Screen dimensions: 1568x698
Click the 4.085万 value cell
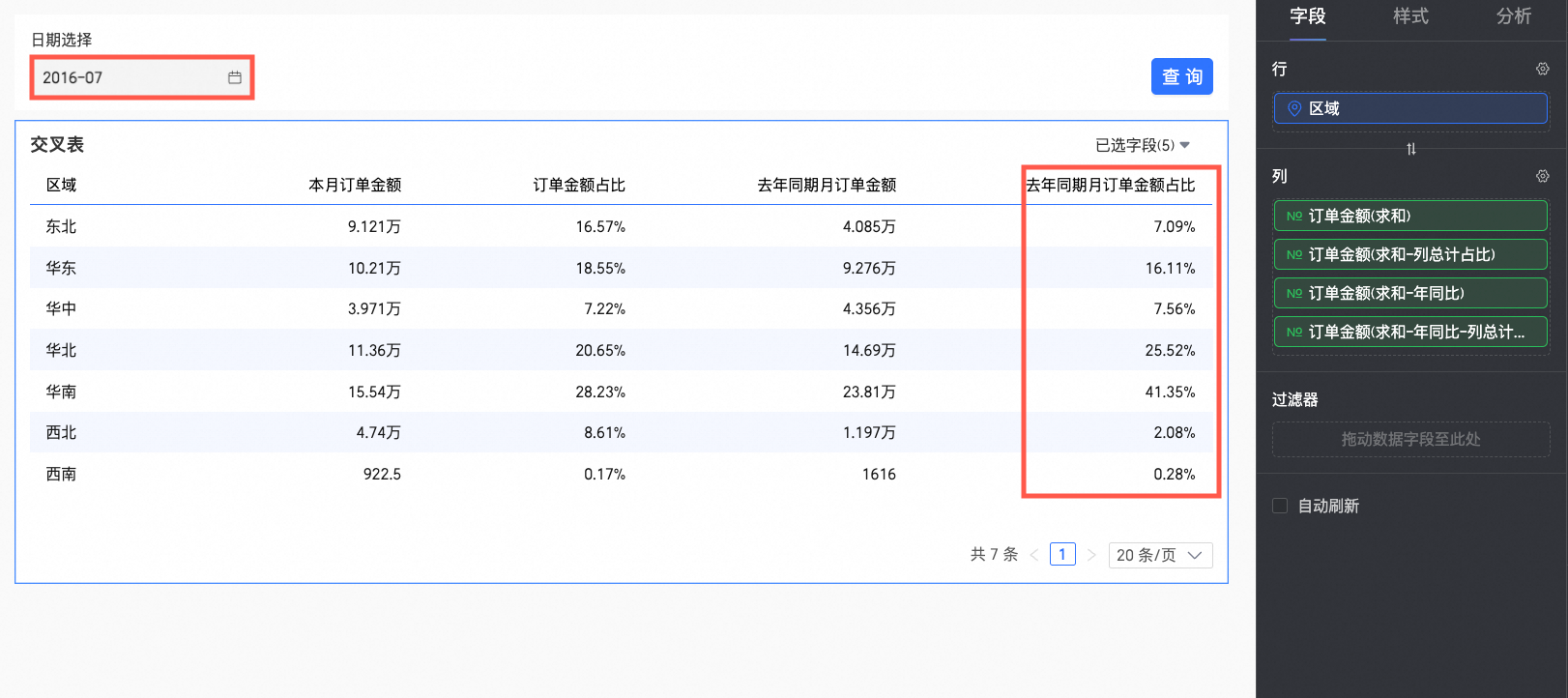(869, 226)
